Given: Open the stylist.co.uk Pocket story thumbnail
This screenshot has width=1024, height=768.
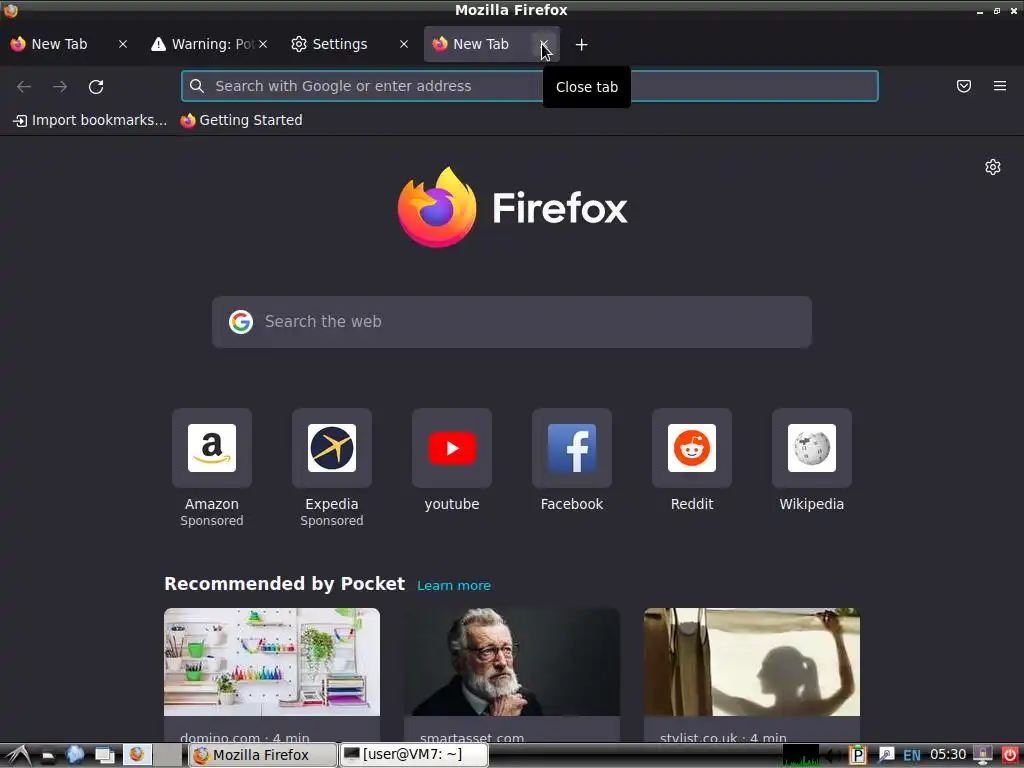Looking at the screenshot, I should 752,662.
